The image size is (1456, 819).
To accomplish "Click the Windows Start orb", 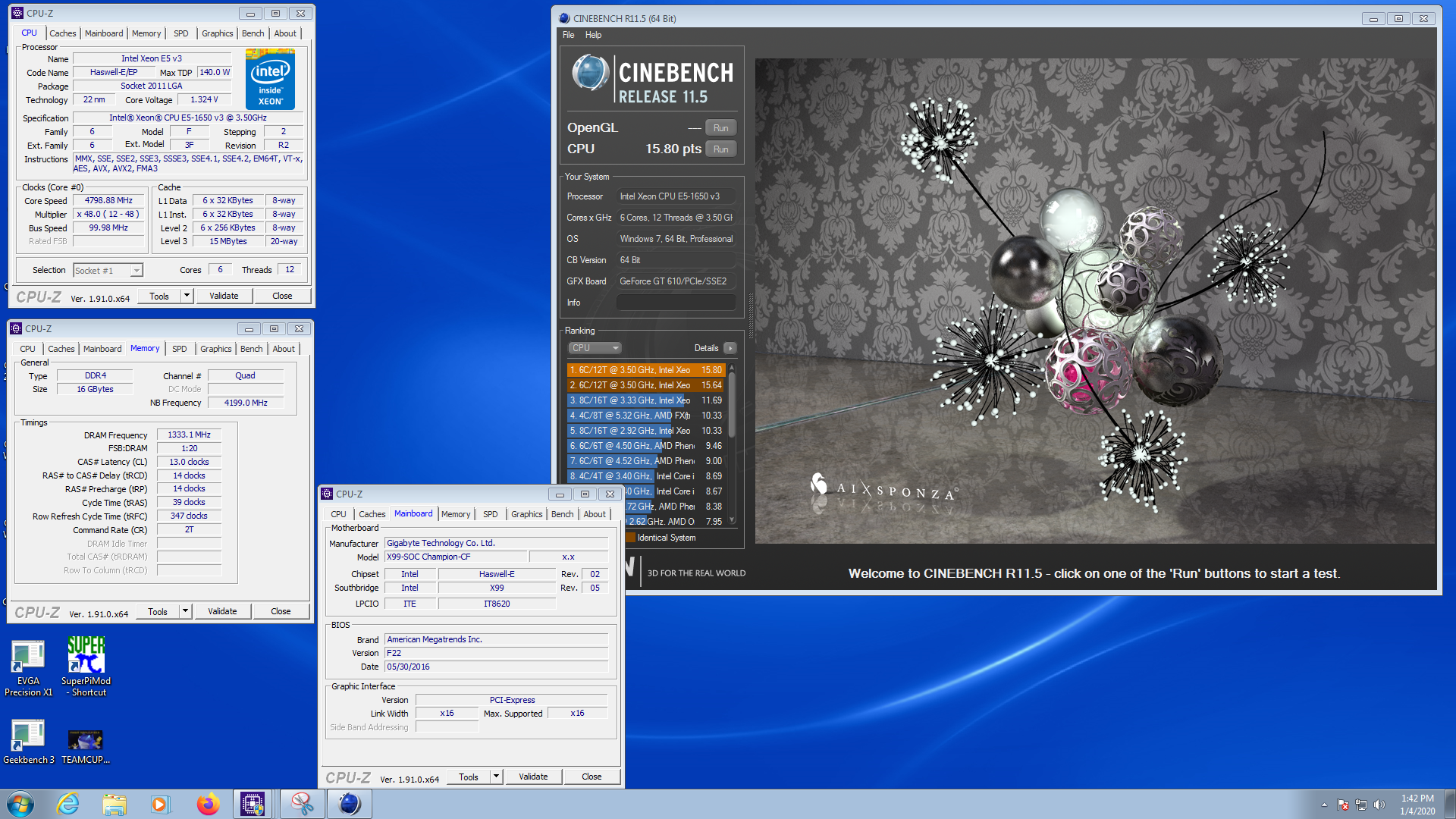I will [x=20, y=804].
